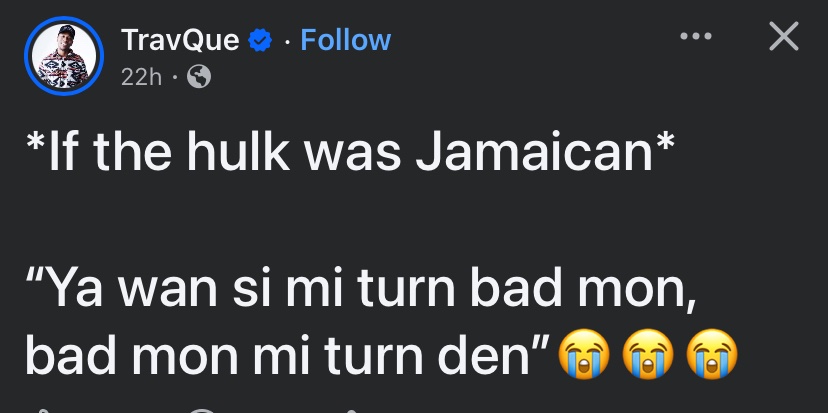Open the three-dot post options menu

695,37
